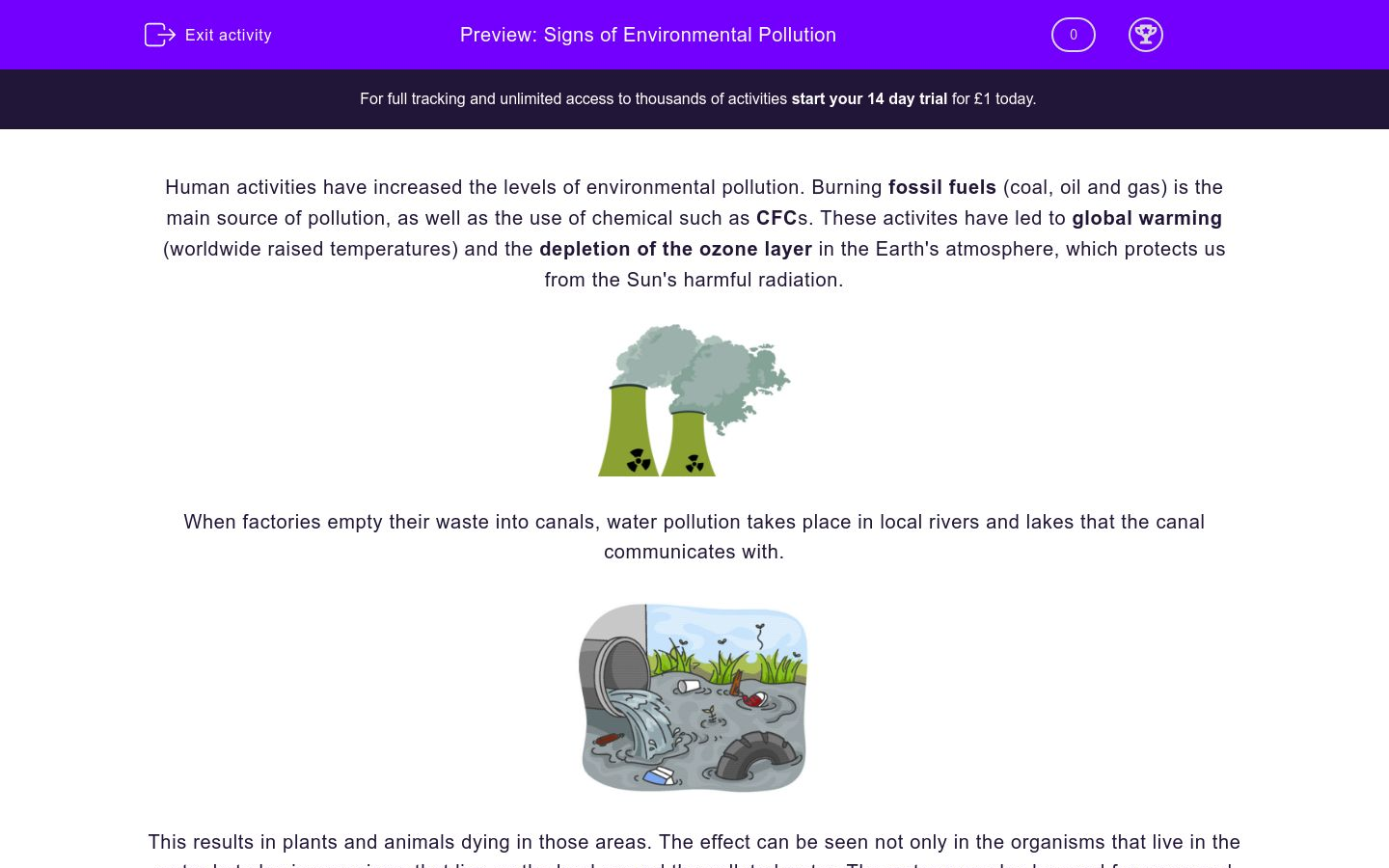This screenshot has height=868, width=1389.
Task: Select the Preview: Signs of Environmental Pollution heading
Action: click(647, 35)
